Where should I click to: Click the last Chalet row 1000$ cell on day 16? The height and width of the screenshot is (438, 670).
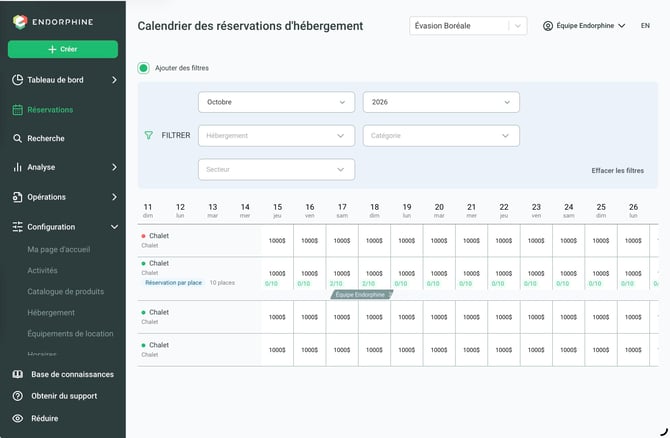310,350
